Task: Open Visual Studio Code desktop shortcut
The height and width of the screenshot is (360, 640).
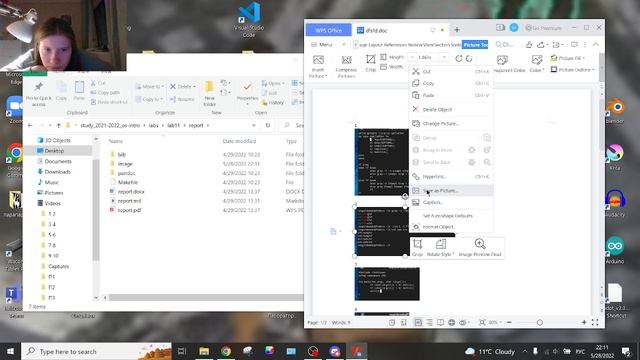Action: click(249, 20)
